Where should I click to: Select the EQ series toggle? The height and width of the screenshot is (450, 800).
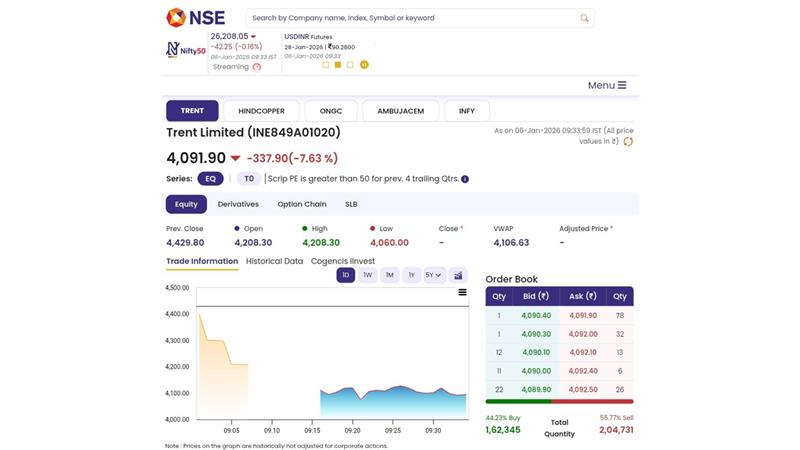pyautogui.click(x=210, y=179)
